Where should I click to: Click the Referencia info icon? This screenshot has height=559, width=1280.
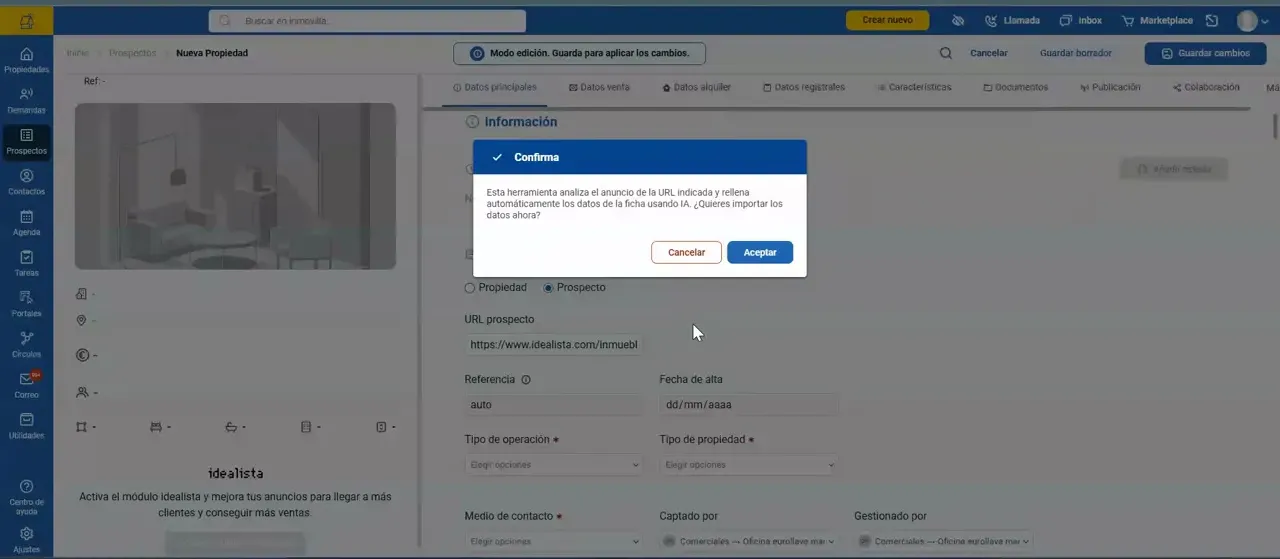[x=526, y=380]
